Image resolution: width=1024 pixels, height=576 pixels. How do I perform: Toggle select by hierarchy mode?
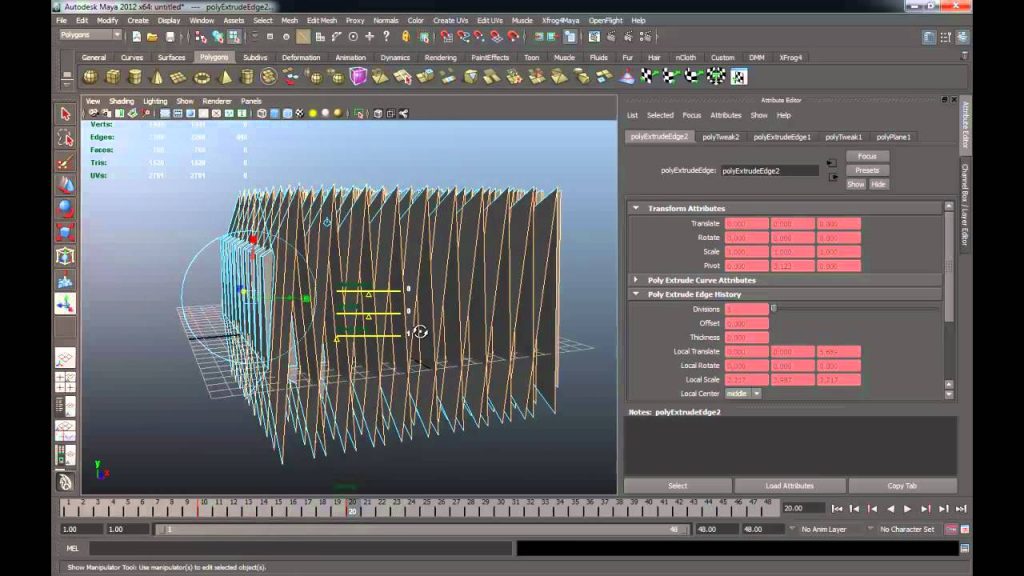pos(201,37)
